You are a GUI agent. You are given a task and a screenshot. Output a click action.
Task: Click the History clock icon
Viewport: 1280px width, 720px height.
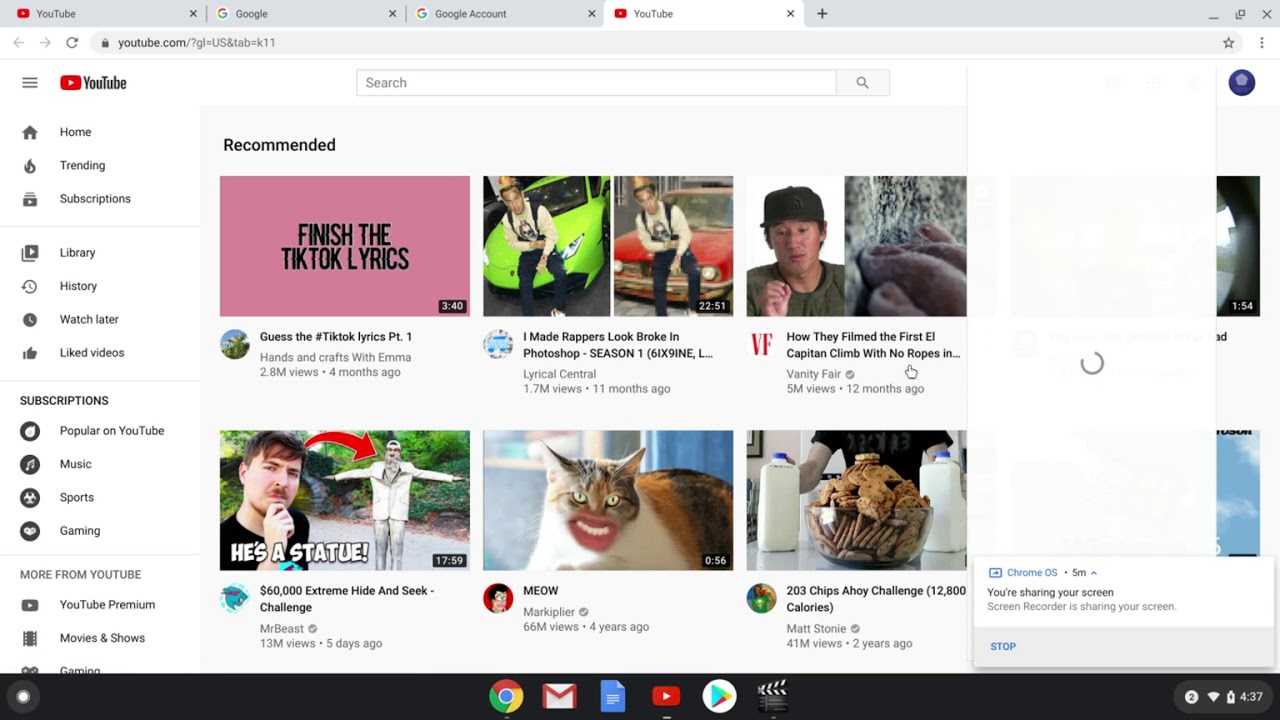pyautogui.click(x=30, y=286)
